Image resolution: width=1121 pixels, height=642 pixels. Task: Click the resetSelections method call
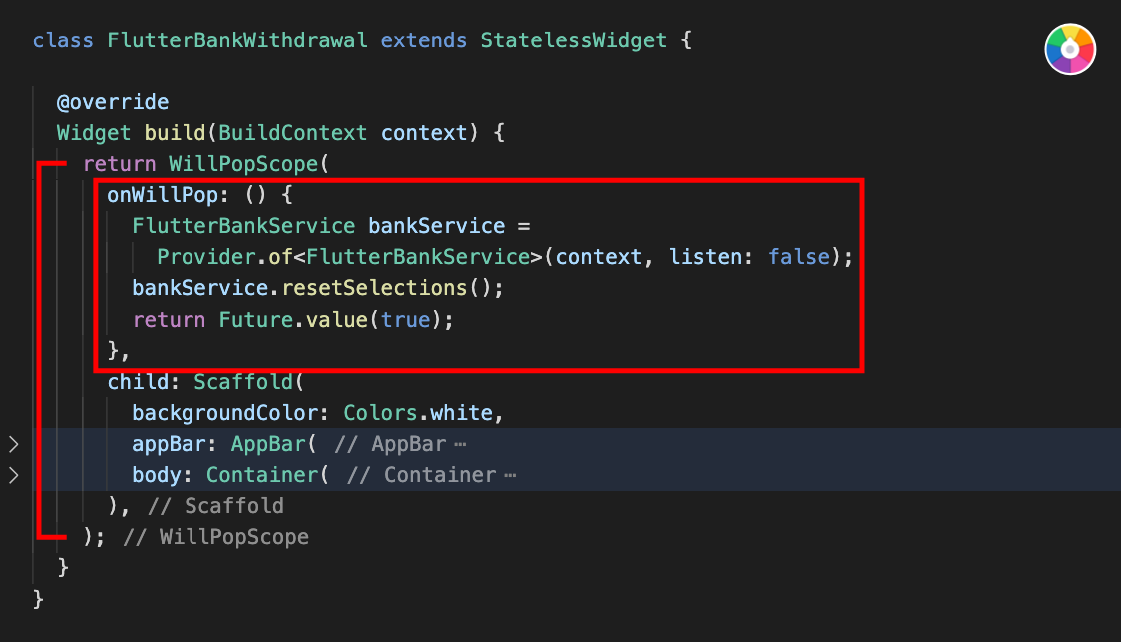(x=374, y=287)
